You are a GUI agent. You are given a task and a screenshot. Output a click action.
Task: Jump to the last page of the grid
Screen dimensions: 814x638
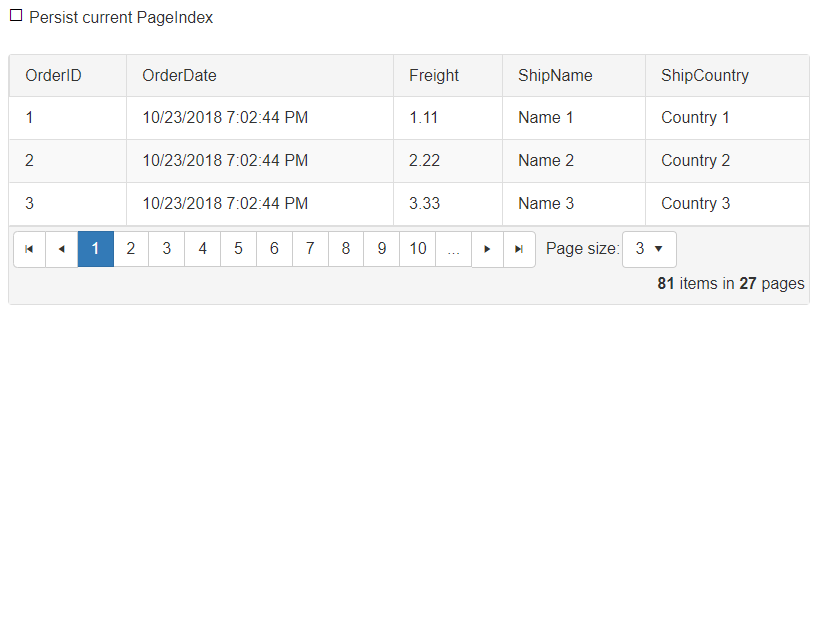519,249
